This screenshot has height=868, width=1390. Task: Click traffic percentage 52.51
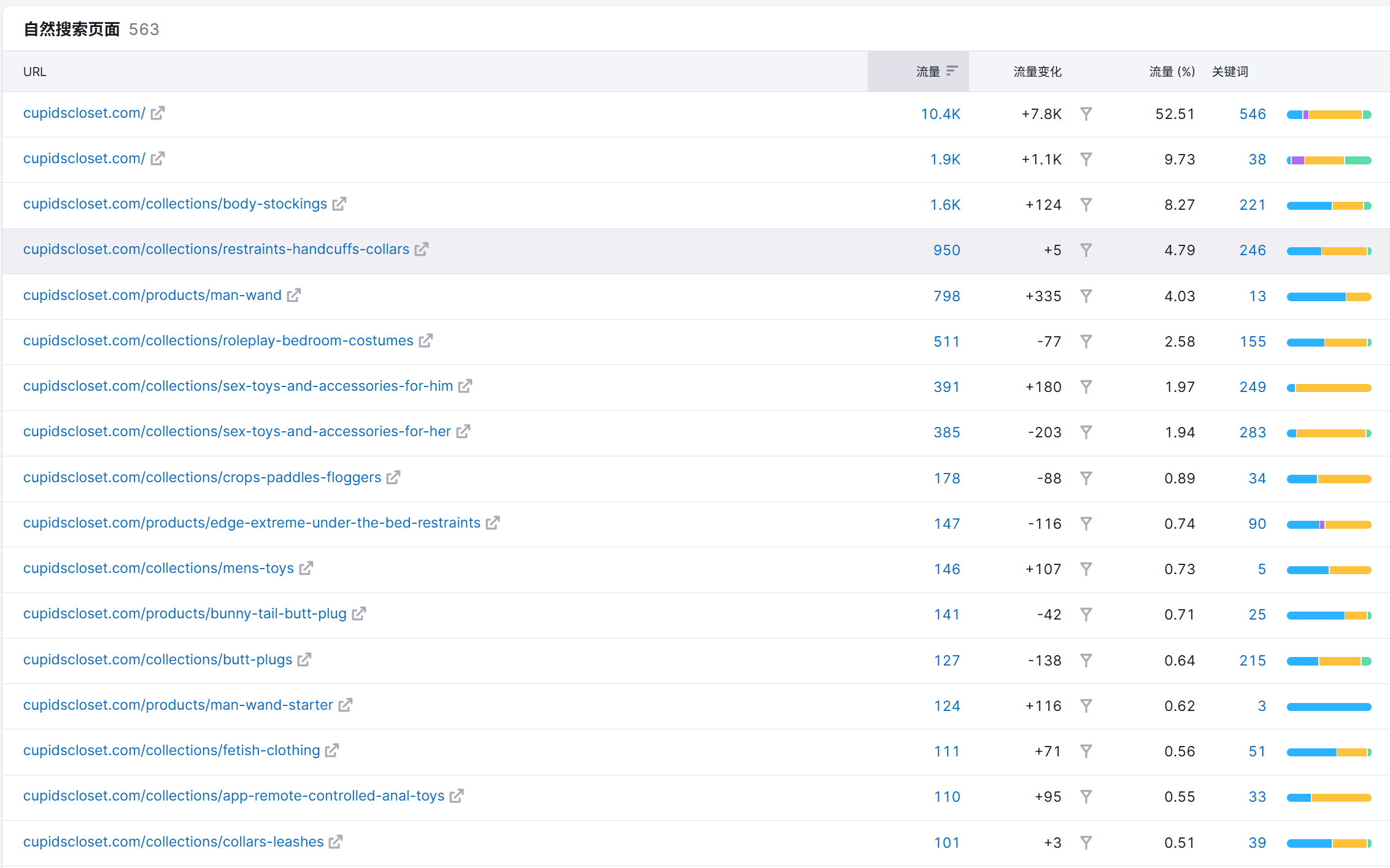point(1175,114)
